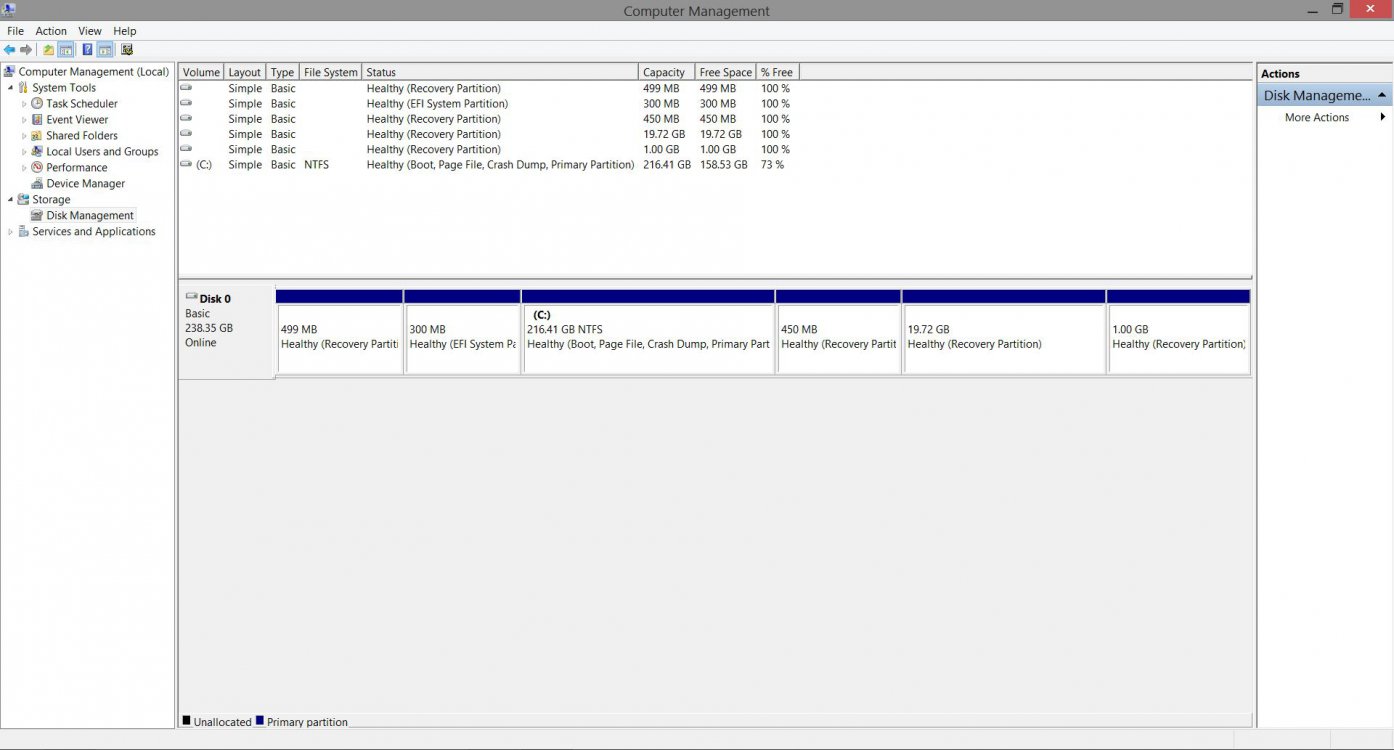Click the Event Viewer icon
This screenshot has height=750, width=1394.
pos(37,120)
